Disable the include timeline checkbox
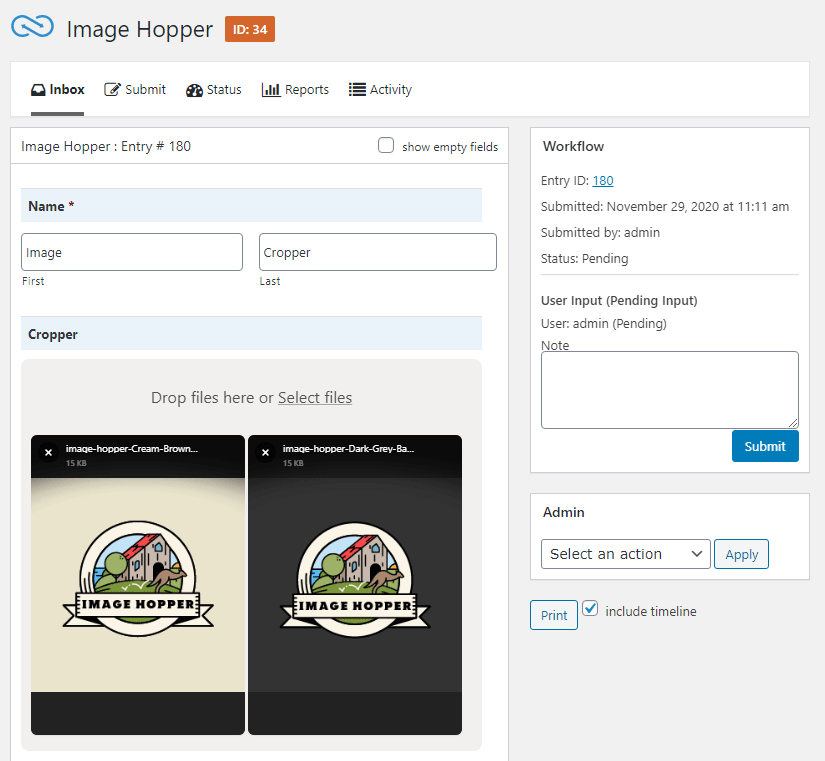The height and width of the screenshot is (761, 825). (x=590, y=607)
